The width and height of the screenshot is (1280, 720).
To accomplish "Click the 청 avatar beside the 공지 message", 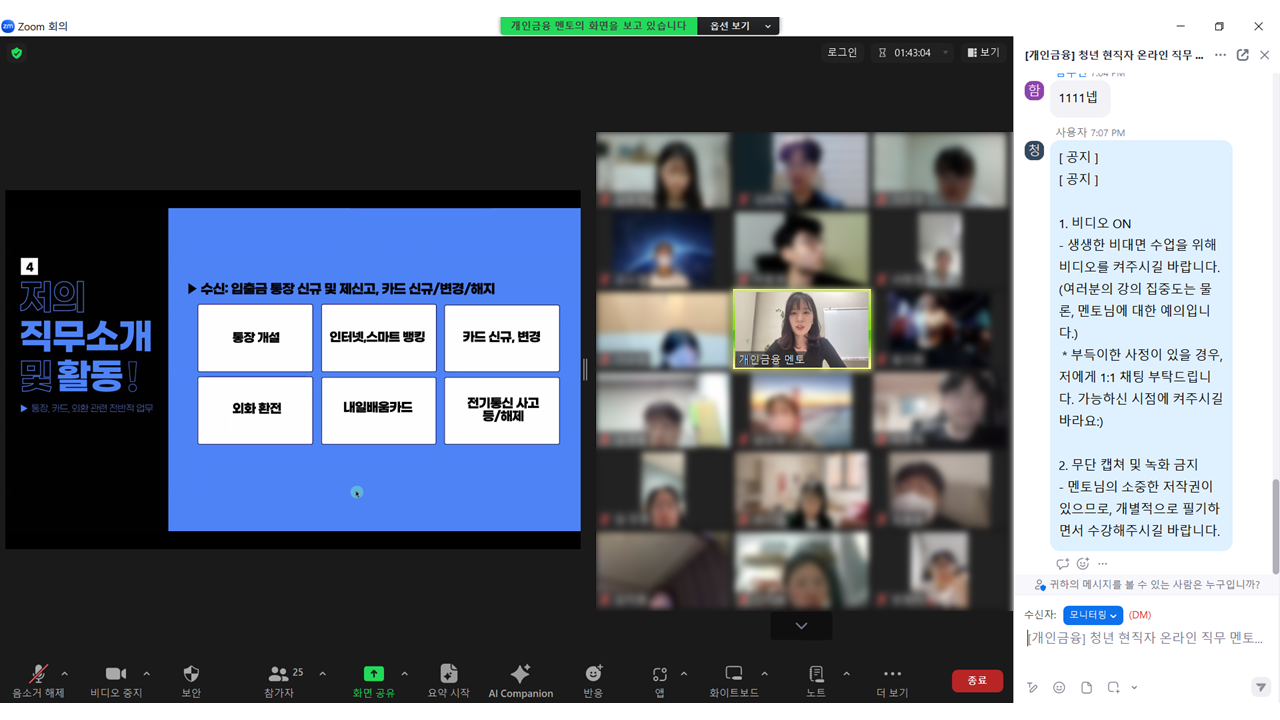I will [1034, 150].
